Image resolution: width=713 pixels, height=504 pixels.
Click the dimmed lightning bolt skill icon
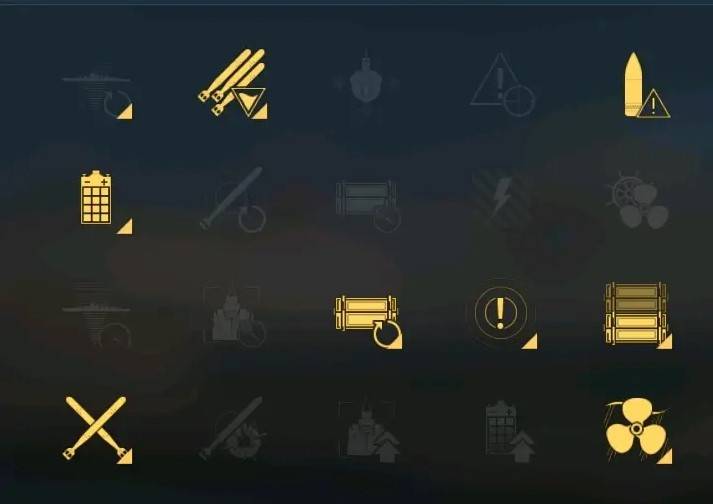point(502,199)
